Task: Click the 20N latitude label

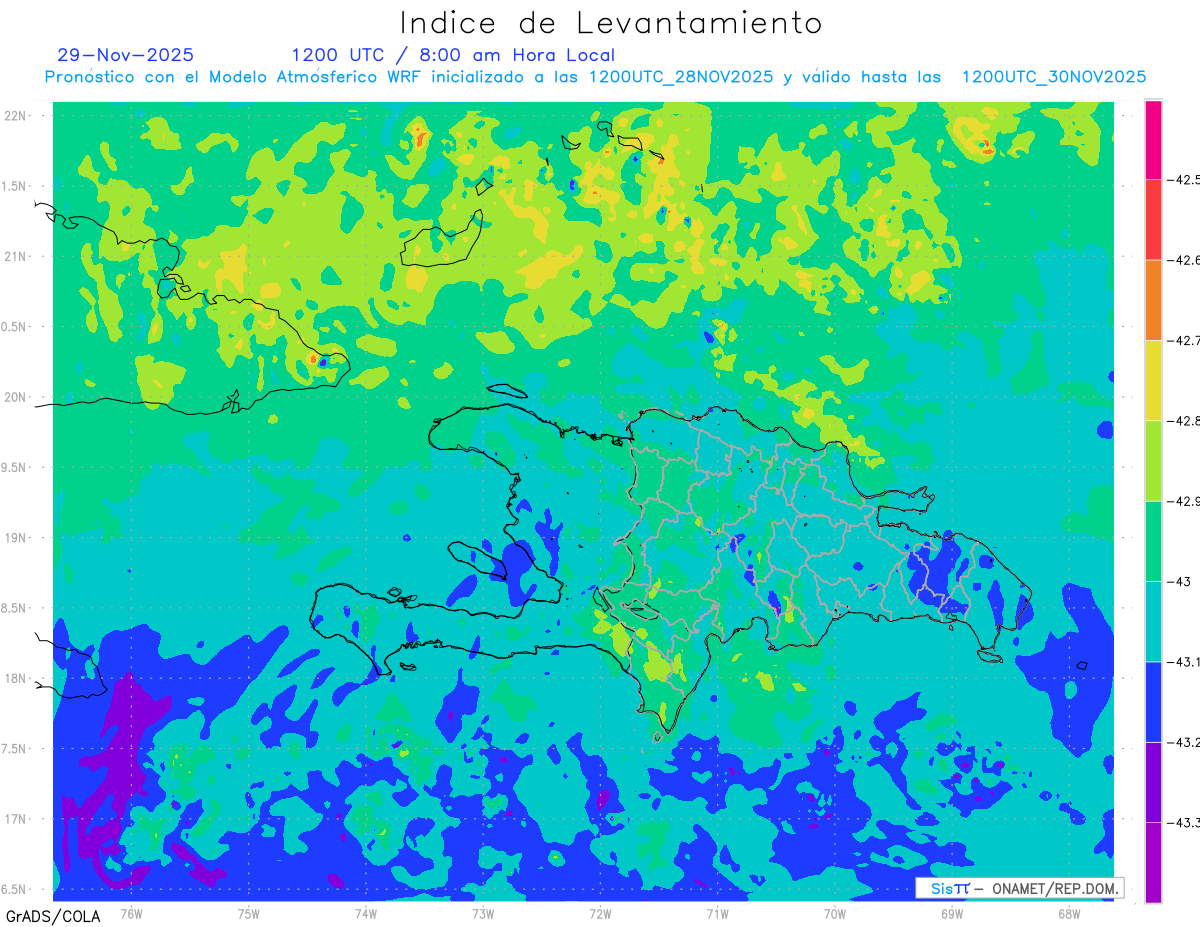Action: [17, 397]
